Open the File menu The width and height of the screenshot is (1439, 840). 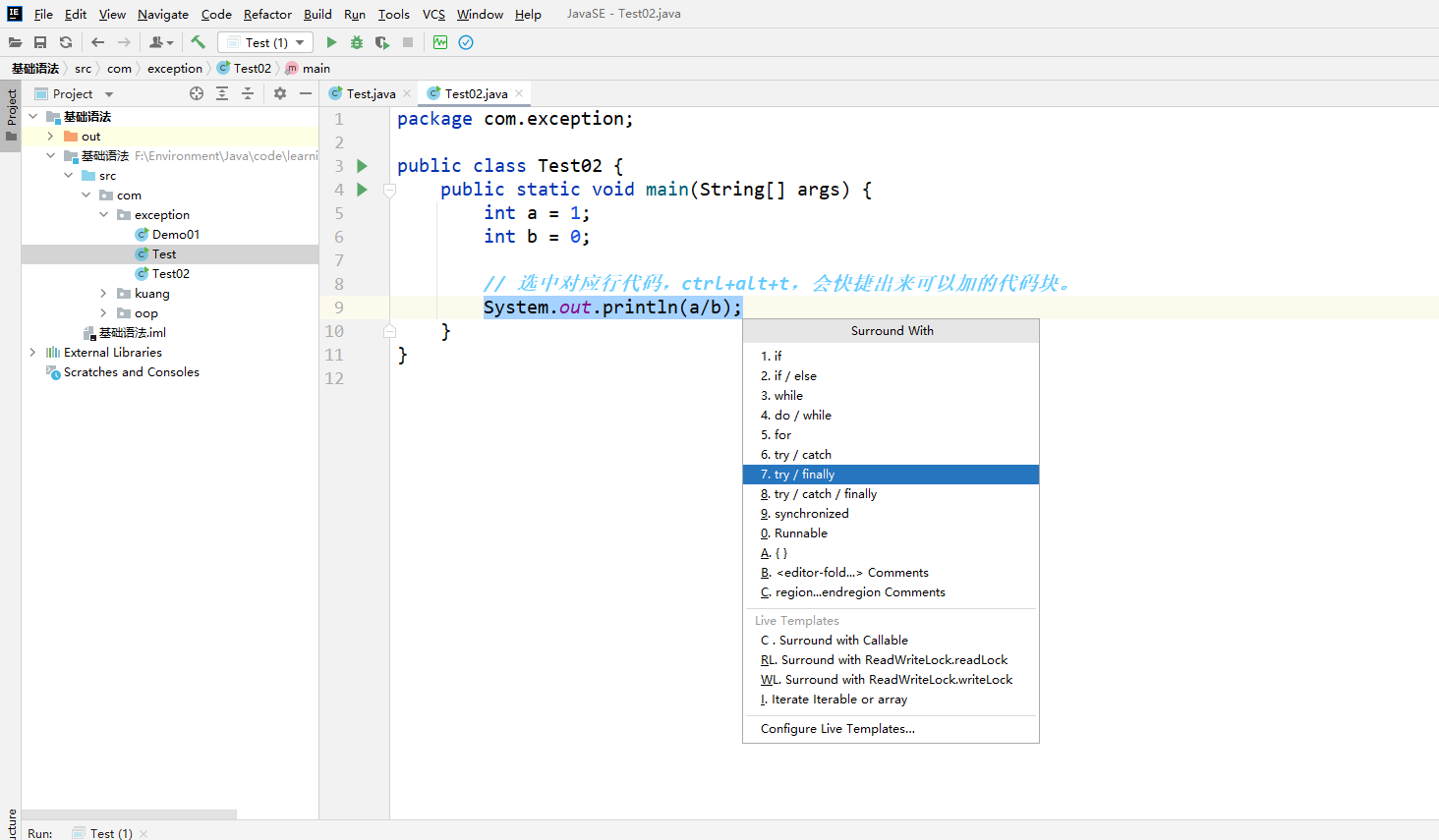[x=43, y=15]
